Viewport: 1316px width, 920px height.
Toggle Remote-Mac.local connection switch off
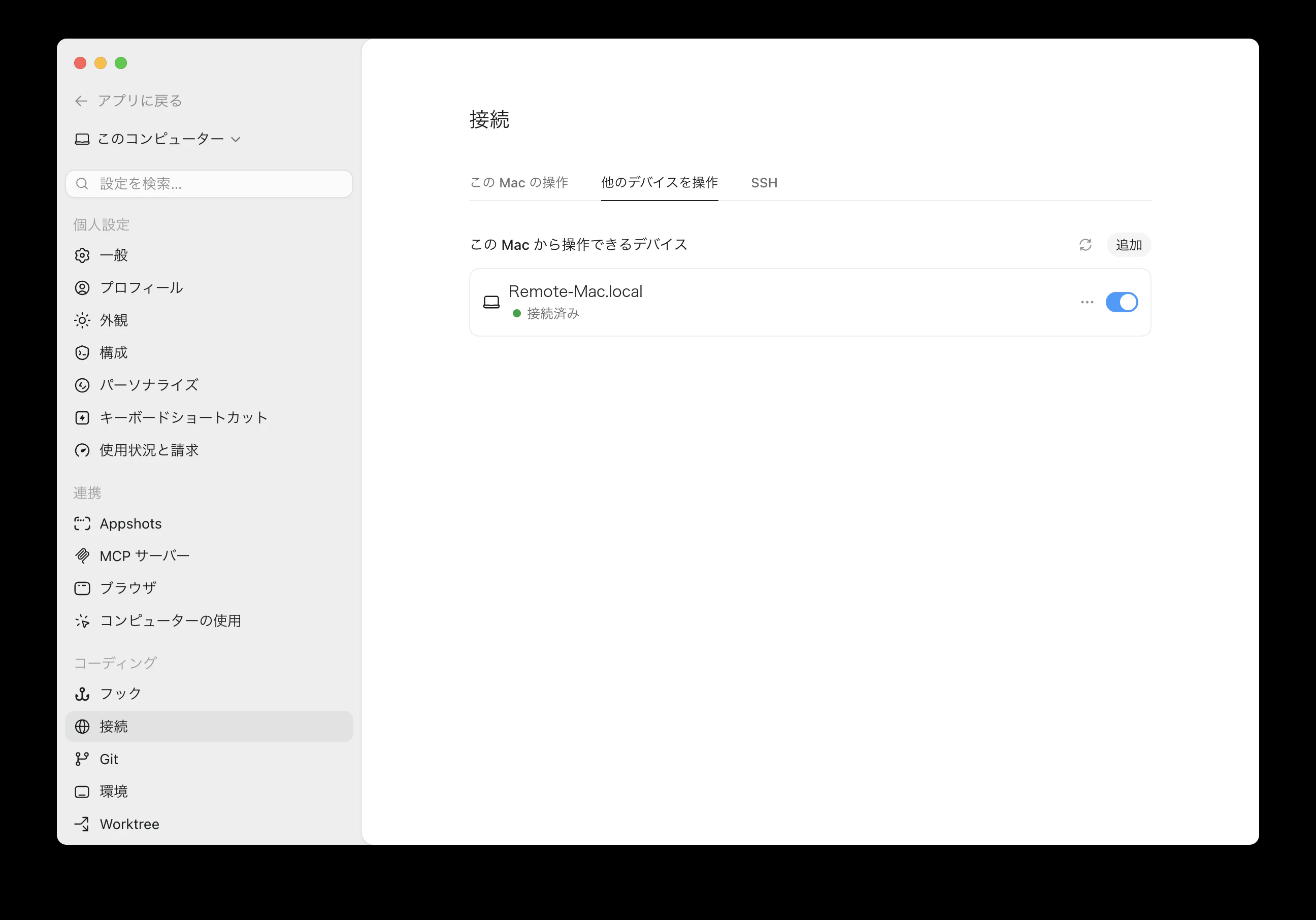1121,302
